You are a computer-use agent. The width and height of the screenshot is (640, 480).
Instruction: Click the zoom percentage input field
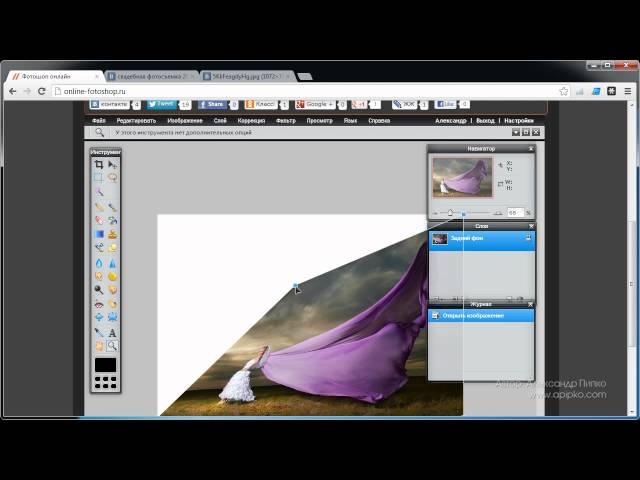(x=514, y=213)
